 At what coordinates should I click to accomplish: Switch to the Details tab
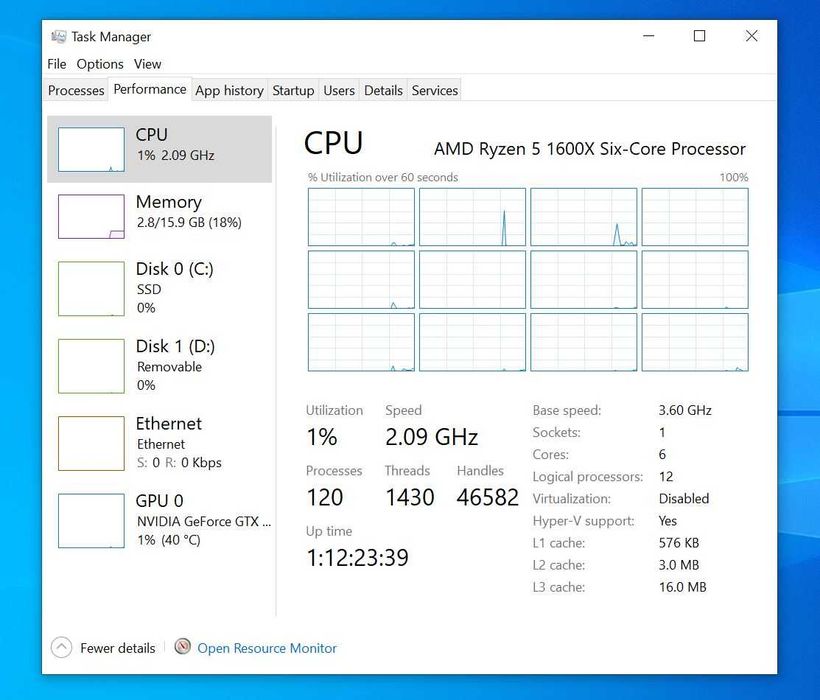click(x=383, y=90)
